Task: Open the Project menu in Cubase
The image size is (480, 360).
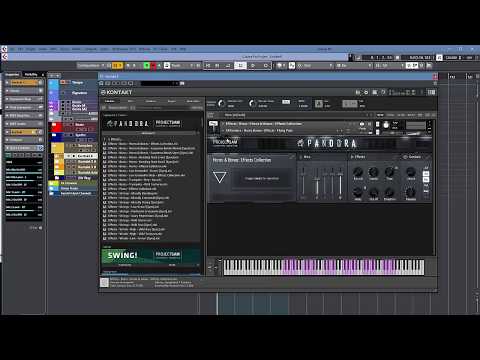Action: (31, 49)
